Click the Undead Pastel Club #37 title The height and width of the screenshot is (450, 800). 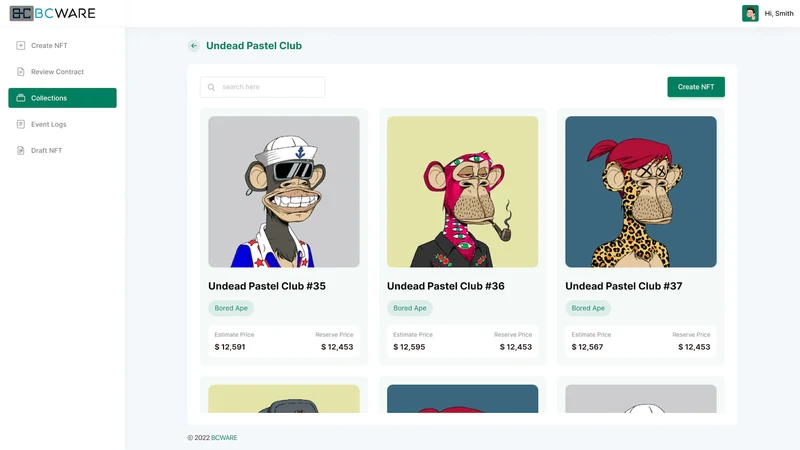point(623,286)
